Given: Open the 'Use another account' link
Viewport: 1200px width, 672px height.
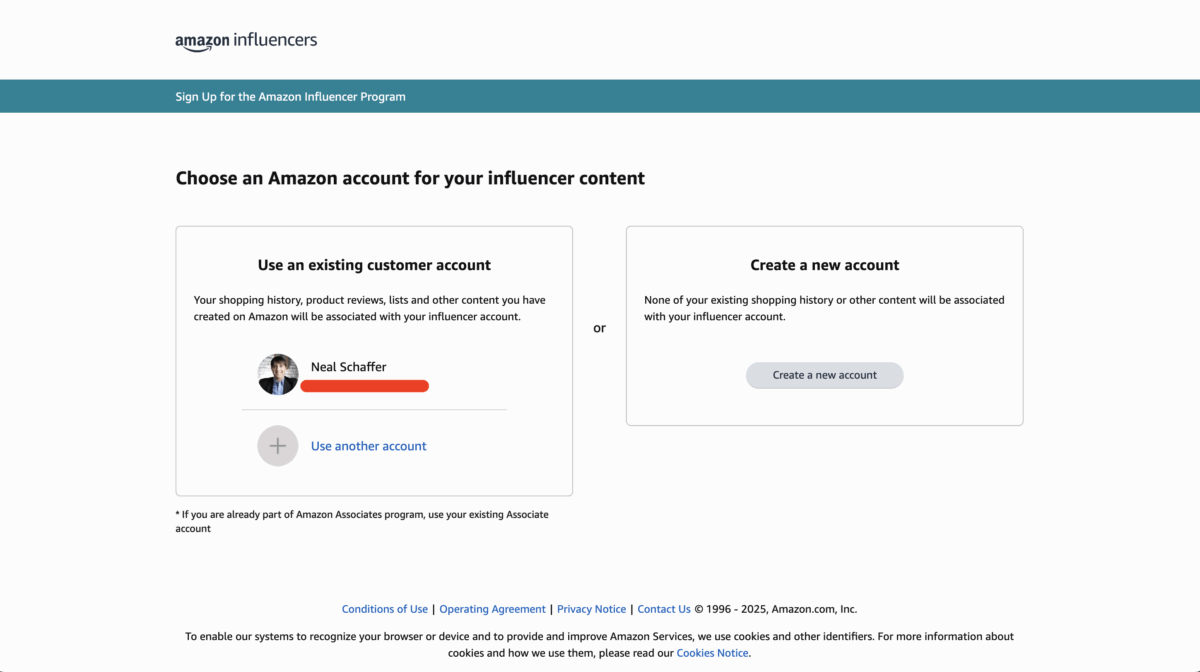Looking at the screenshot, I should [368, 446].
